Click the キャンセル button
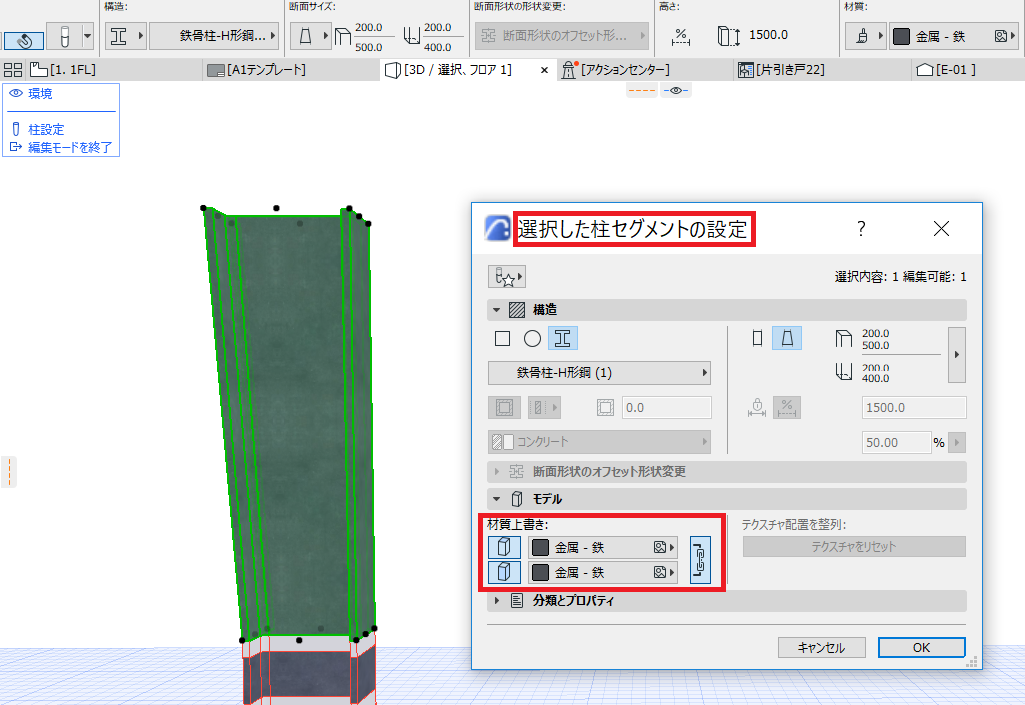 coord(821,647)
